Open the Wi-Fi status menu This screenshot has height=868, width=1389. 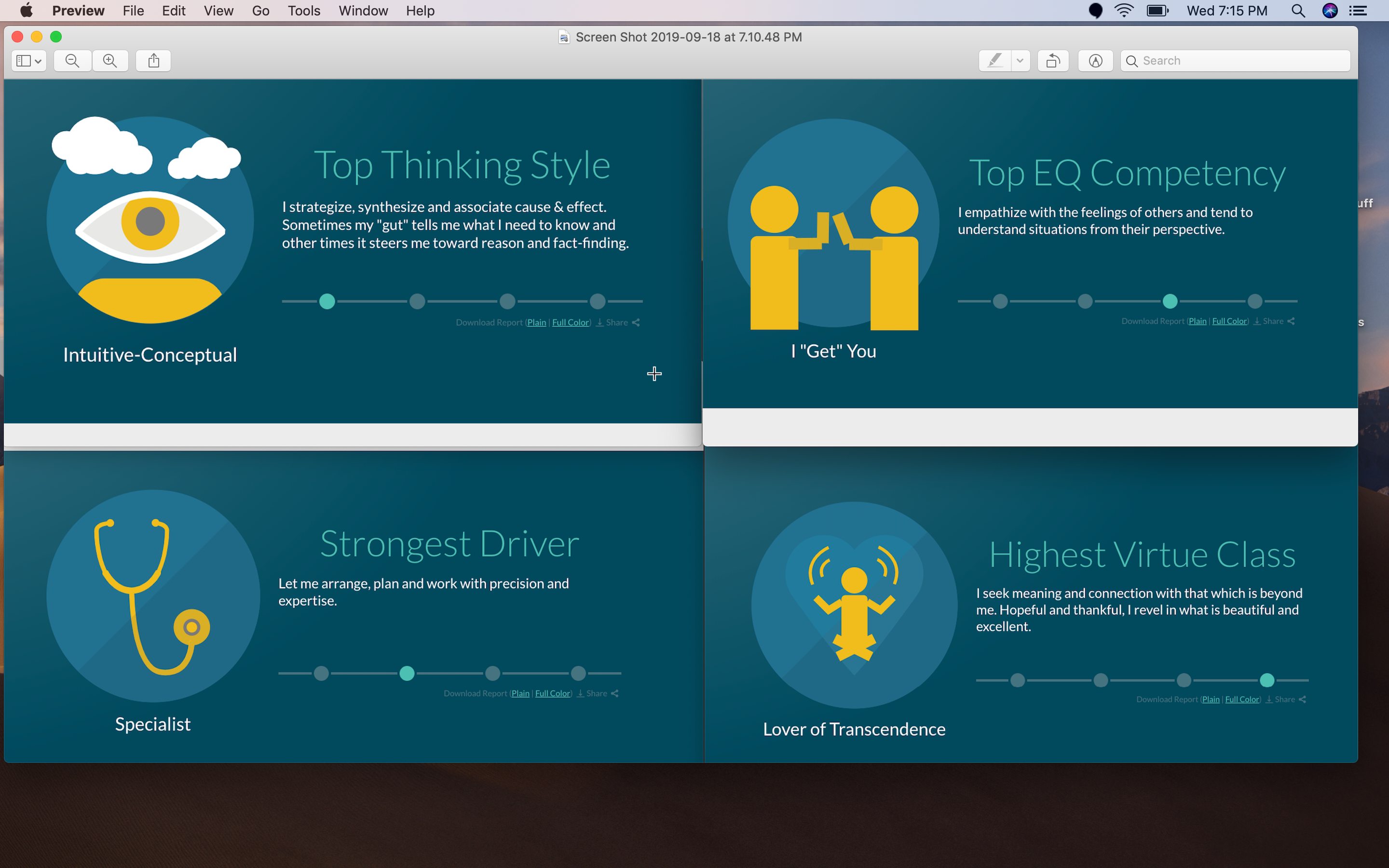(1124, 11)
